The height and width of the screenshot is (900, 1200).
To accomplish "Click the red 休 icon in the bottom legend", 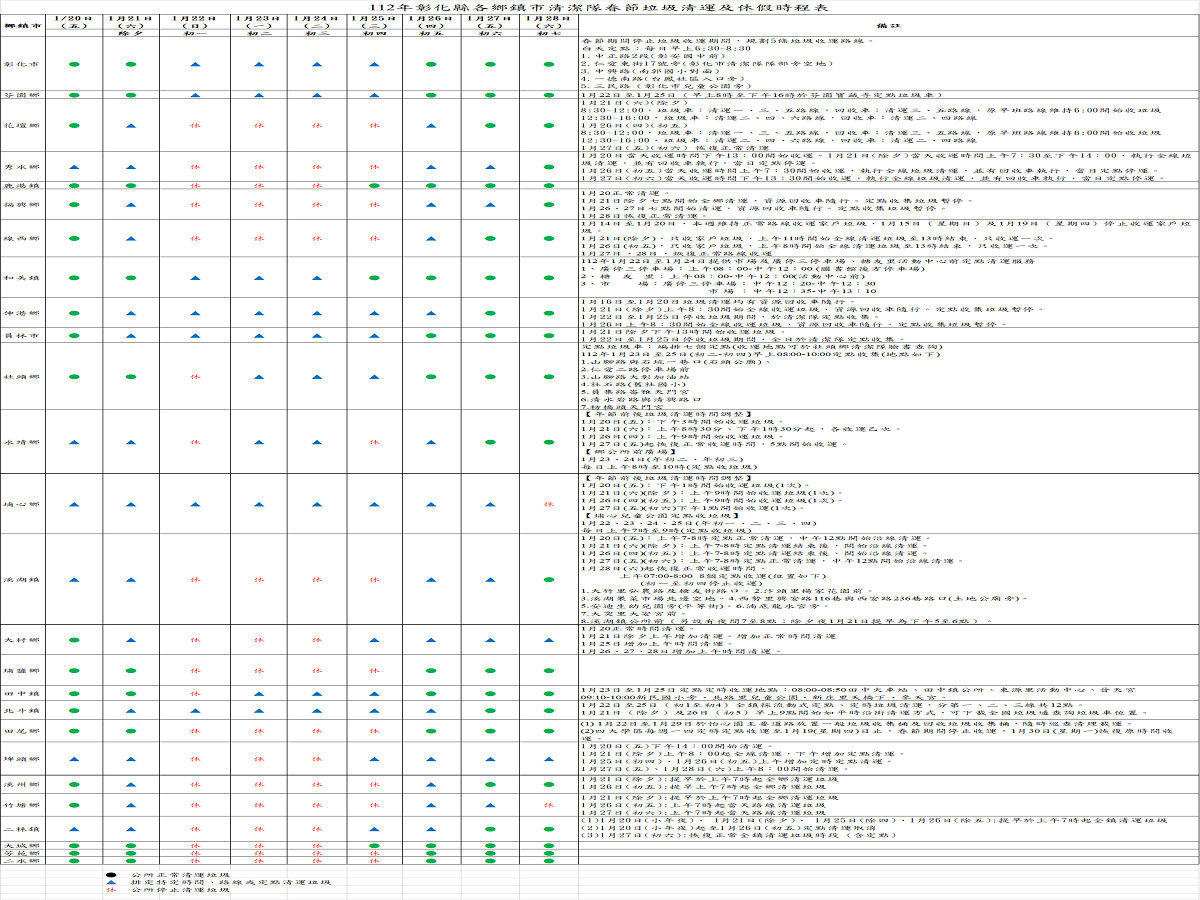I will pyautogui.click(x=112, y=889).
